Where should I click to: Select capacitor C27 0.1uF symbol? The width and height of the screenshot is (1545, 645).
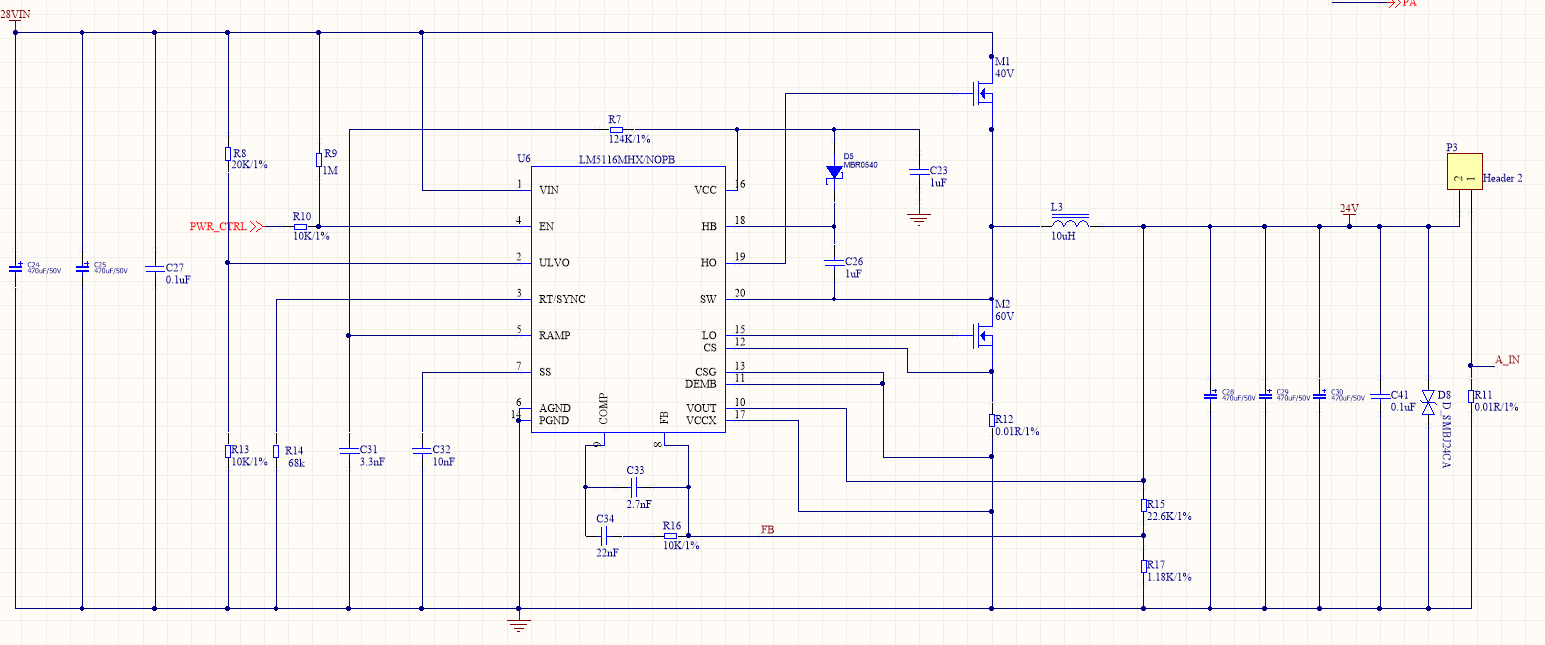click(x=155, y=268)
